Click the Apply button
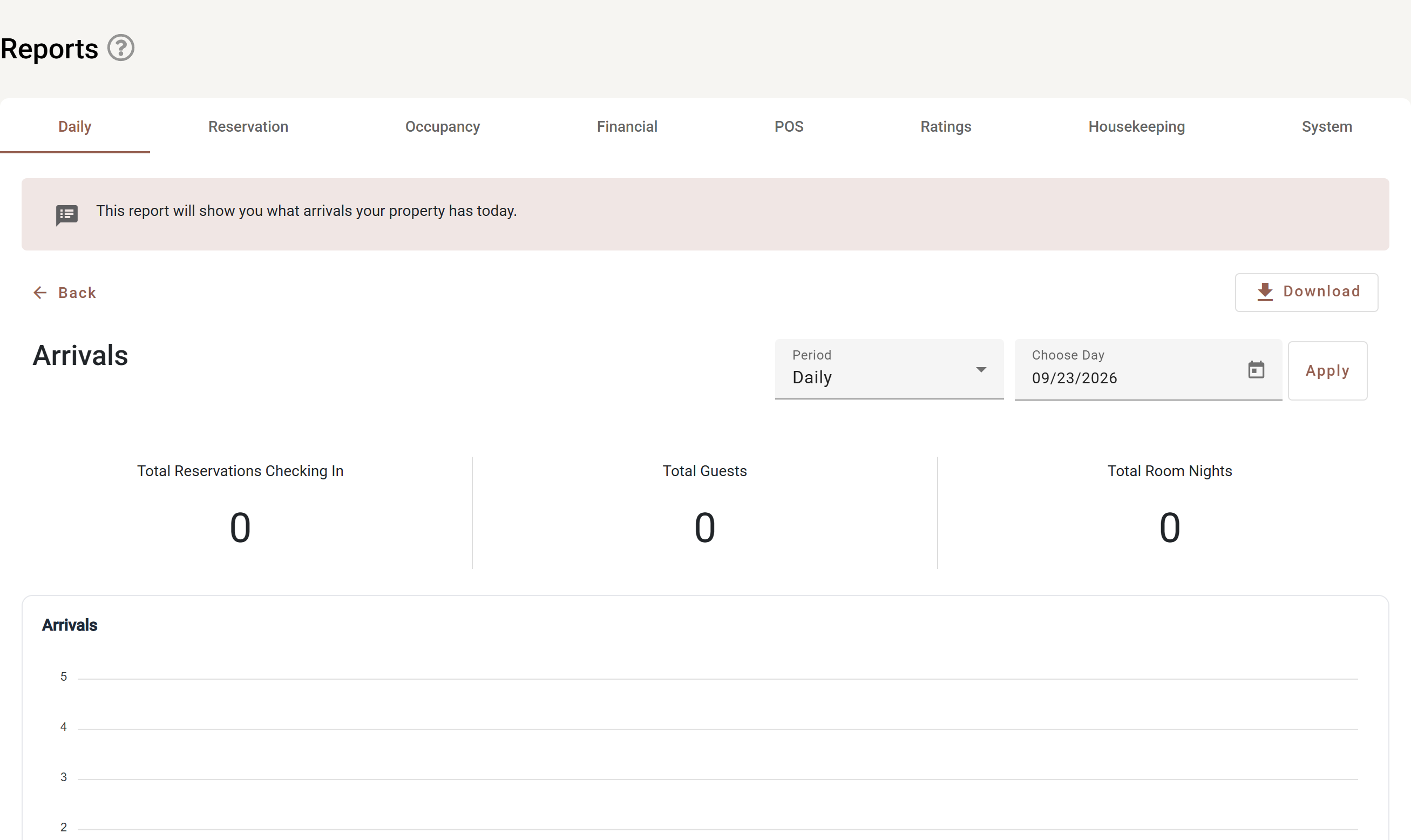Image resolution: width=1411 pixels, height=840 pixels. [x=1327, y=371]
